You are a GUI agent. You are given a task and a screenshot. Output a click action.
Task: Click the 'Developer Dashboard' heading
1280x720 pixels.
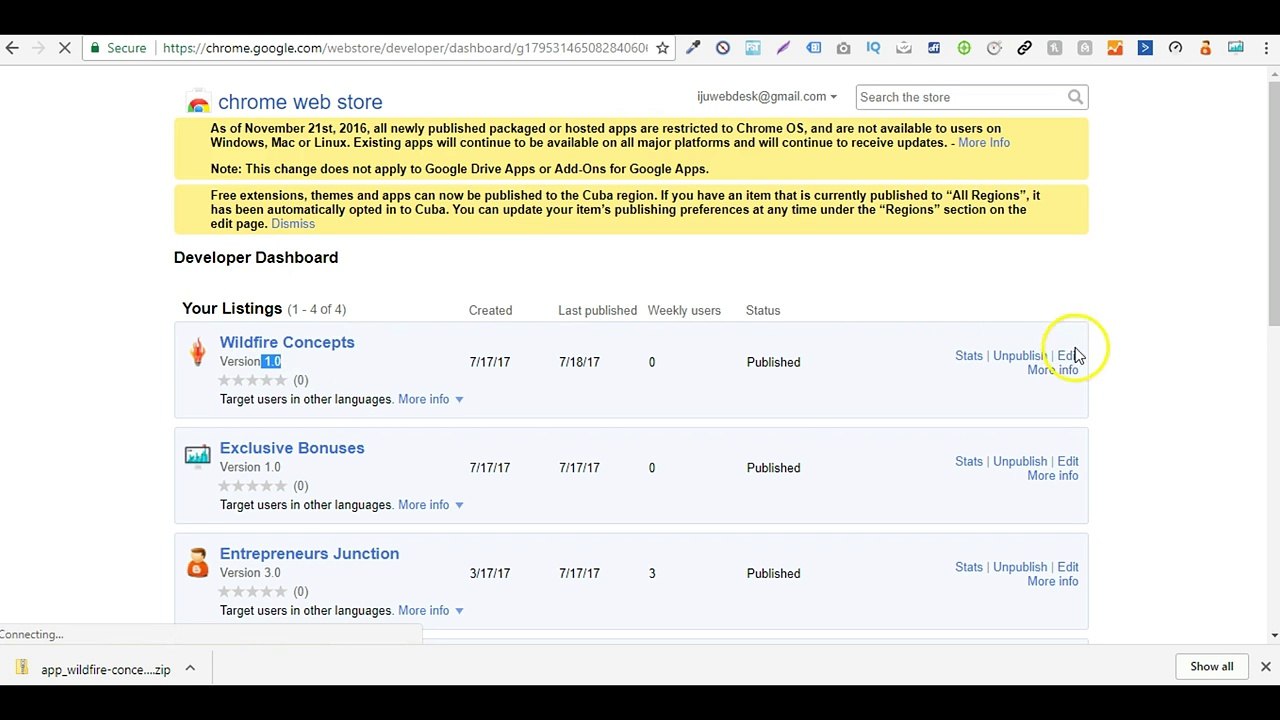click(x=256, y=258)
